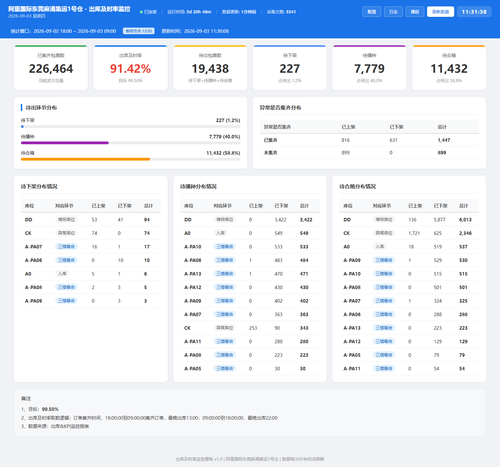Select the 227 card with blue top
Screen dimensions: 500x467
pyautogui.click(x=290, y=68)
